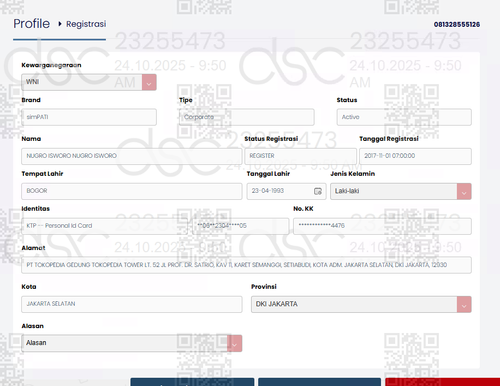Screen dimensions: 500x386
Task: Click the masked identity number field
Action: [241, 226]
